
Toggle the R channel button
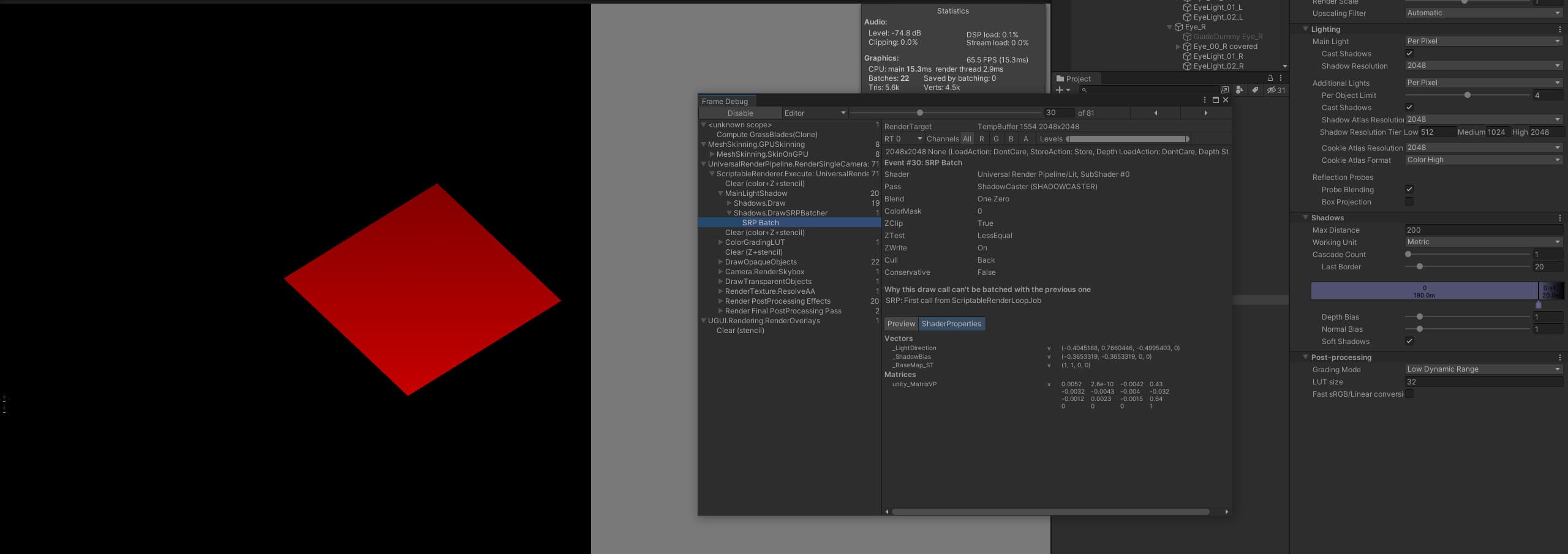pyautogui.click(x=982, y=139)
